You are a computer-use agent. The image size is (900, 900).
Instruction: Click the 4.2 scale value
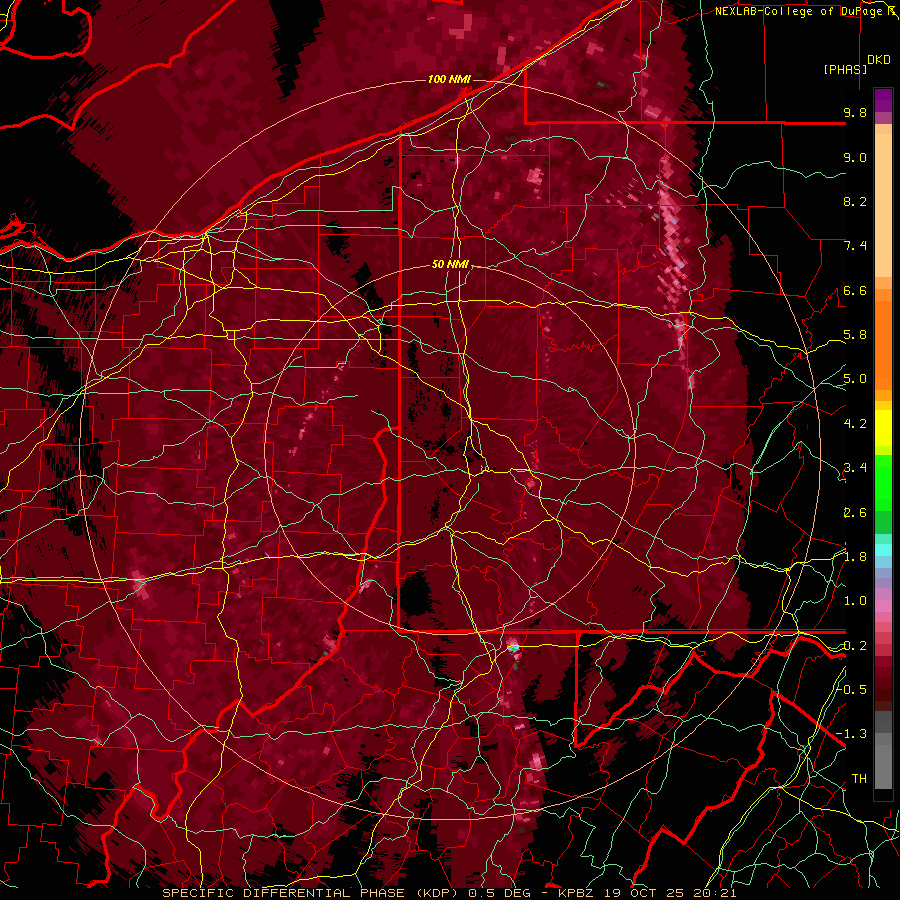click(855, 424)
